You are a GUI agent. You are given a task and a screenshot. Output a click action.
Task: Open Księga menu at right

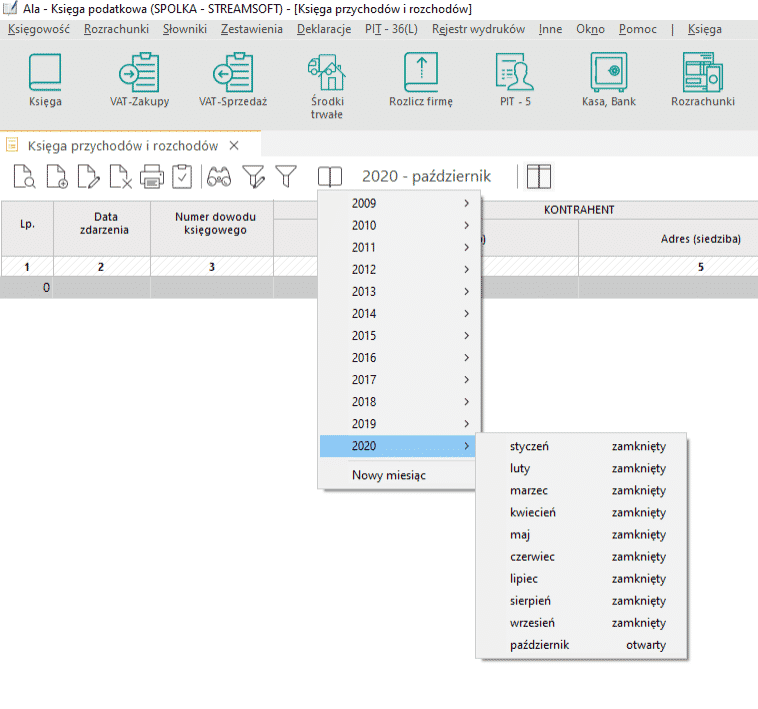(705, 29)
